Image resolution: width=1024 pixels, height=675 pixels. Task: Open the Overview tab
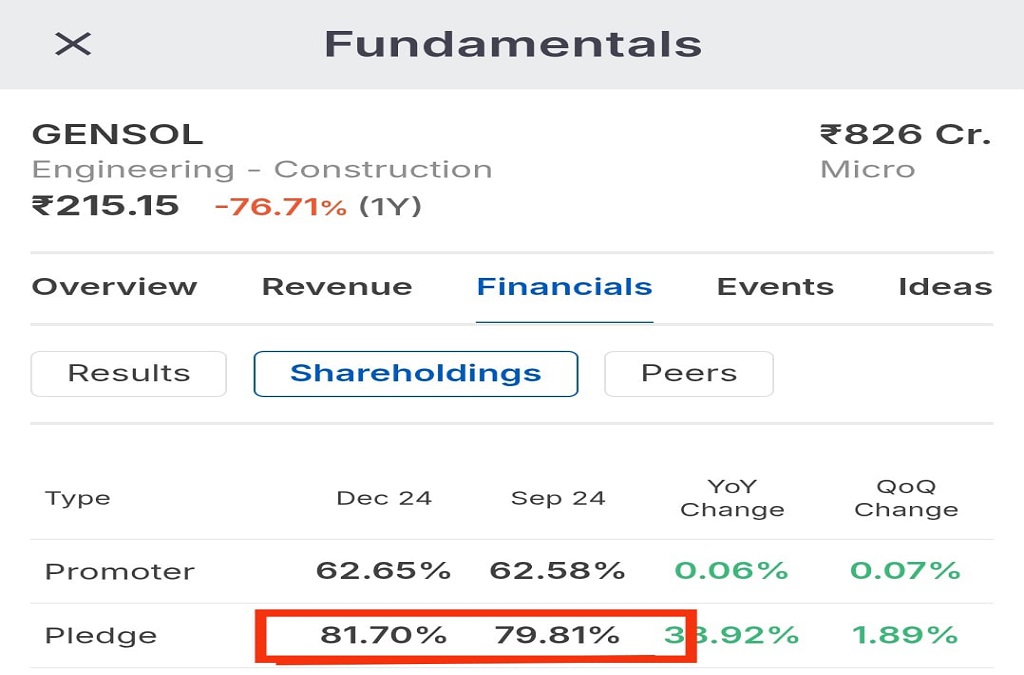pos(114,287)
